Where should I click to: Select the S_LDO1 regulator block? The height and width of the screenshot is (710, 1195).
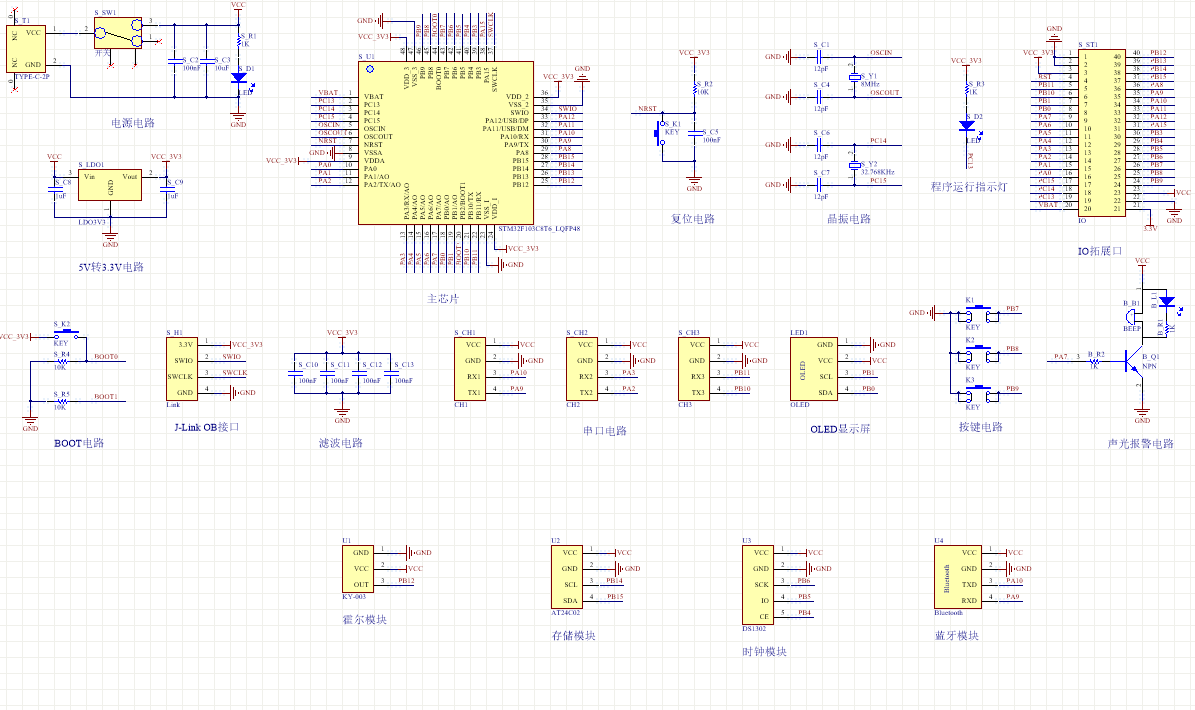(110, 185)
